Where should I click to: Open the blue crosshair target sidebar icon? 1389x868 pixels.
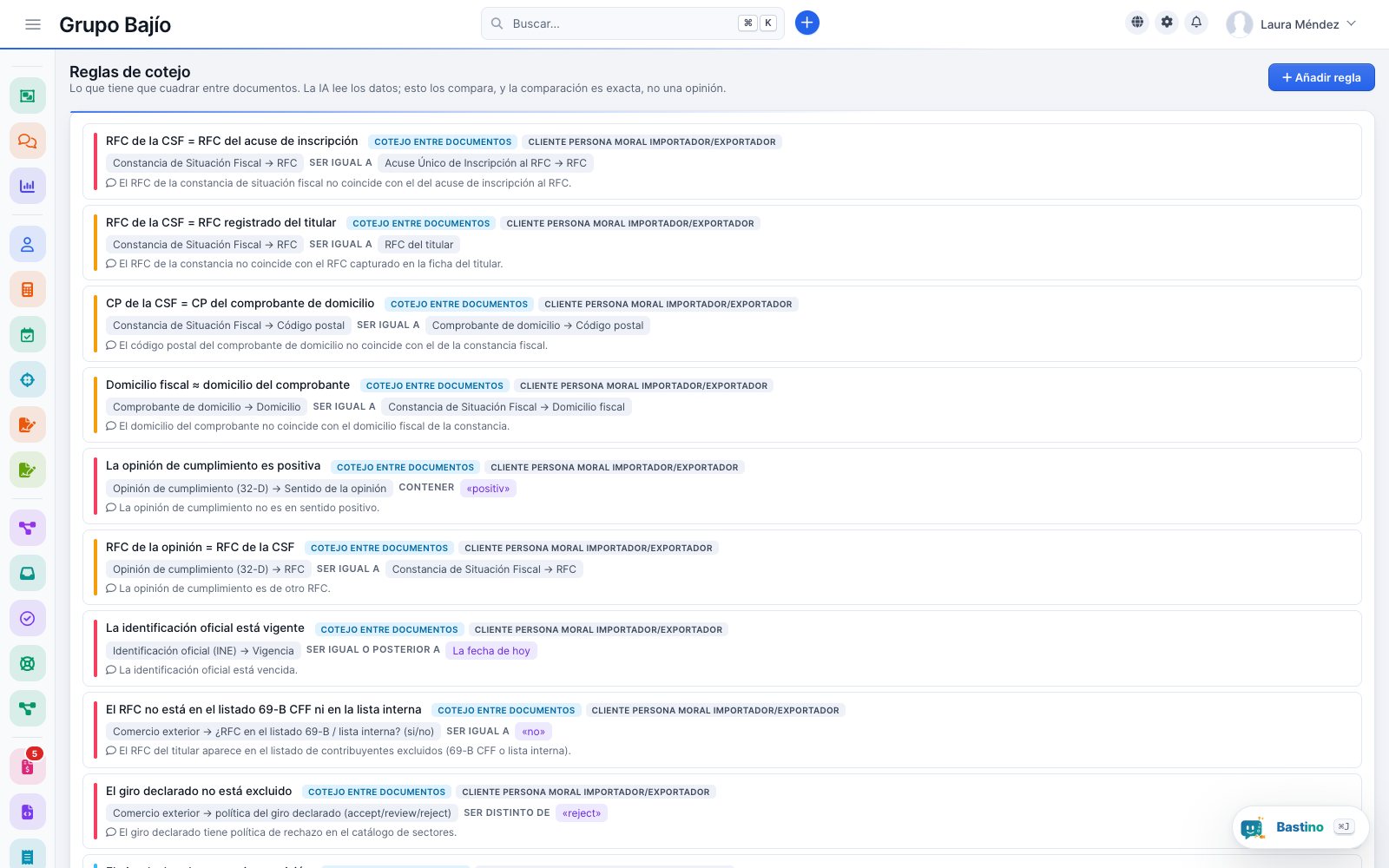point(28,379)
